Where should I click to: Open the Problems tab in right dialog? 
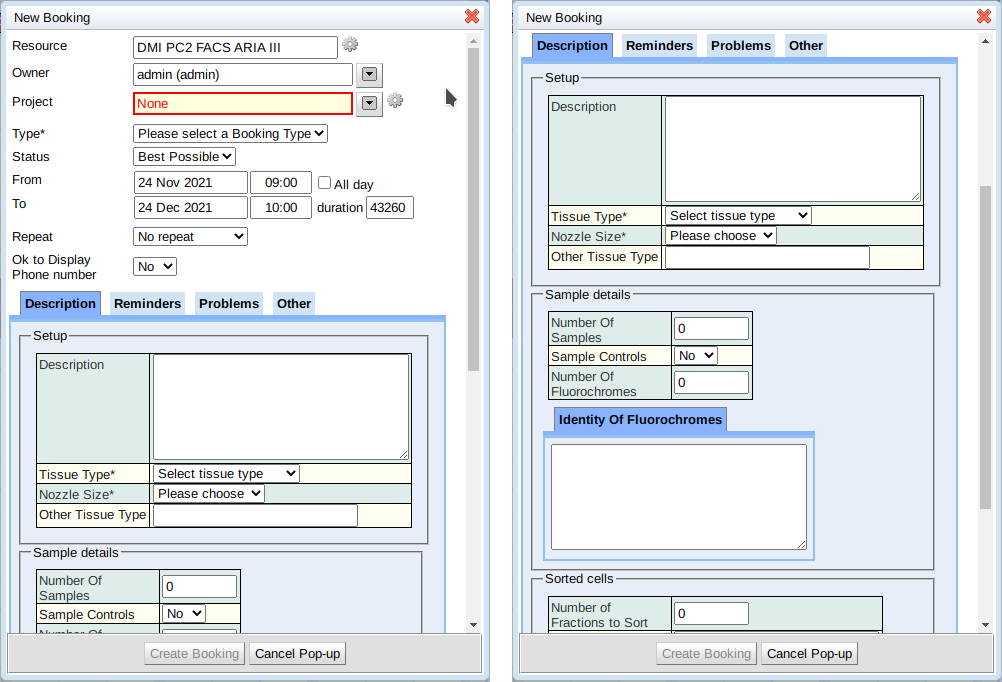(741, 46)
